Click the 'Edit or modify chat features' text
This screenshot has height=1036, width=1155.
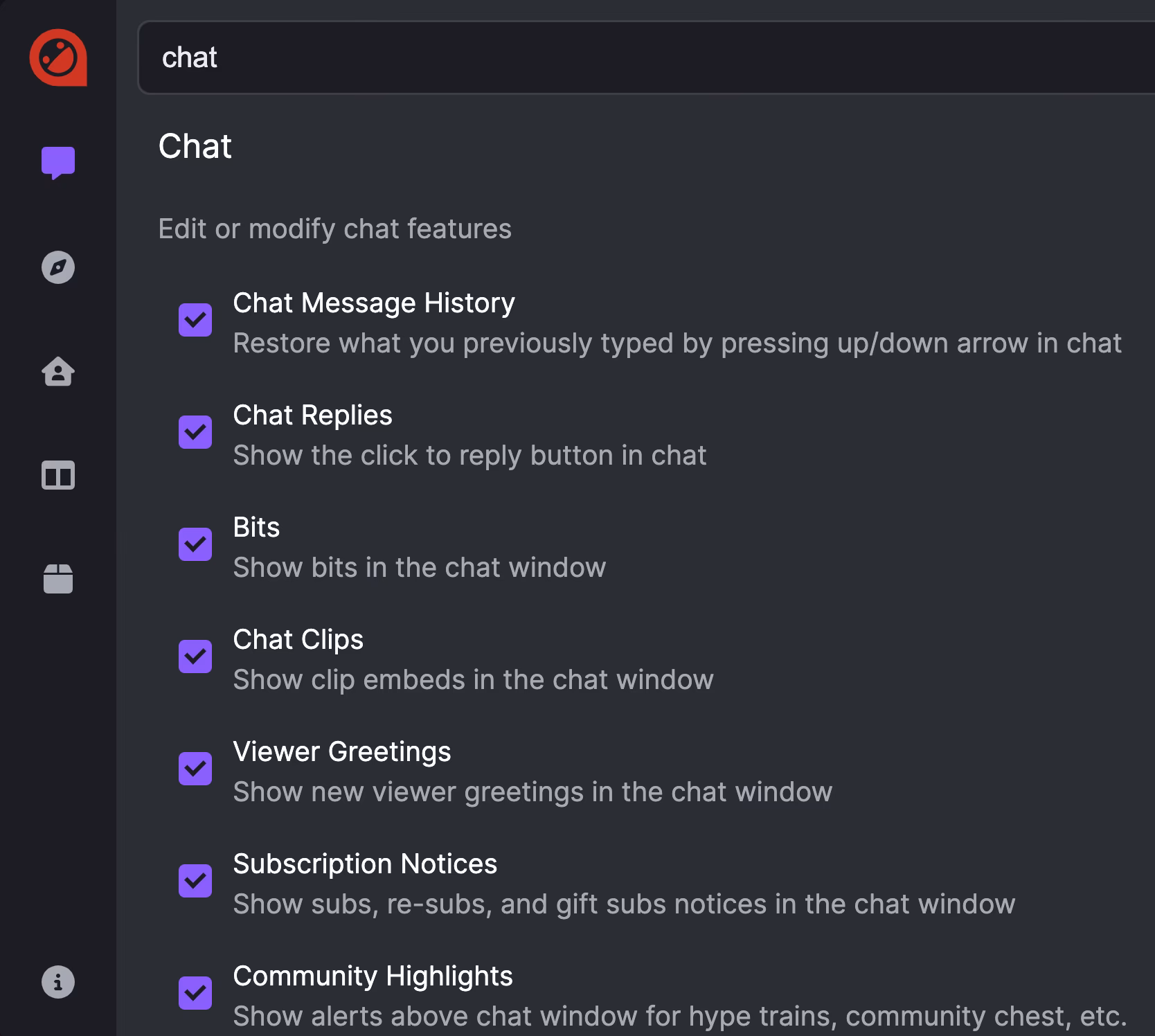pos(335,229)
